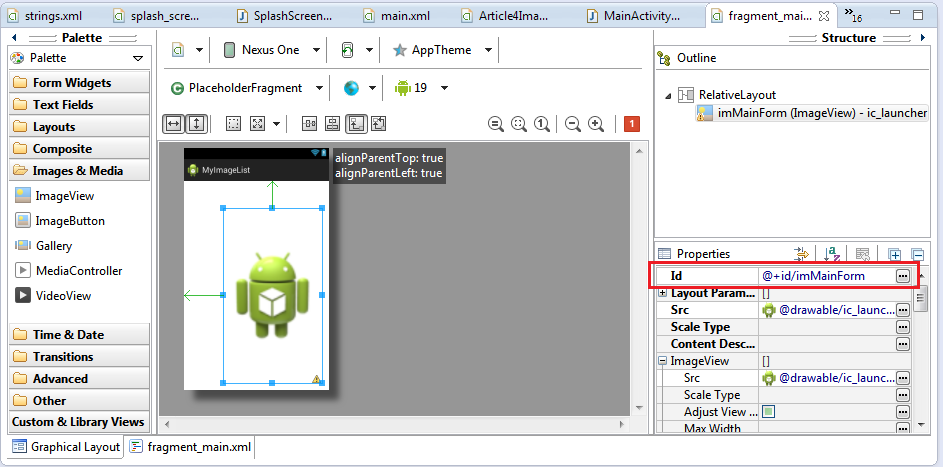
Task: Expand the Transitions palette category
Action: pyautogui.click(x=79, y=356)
